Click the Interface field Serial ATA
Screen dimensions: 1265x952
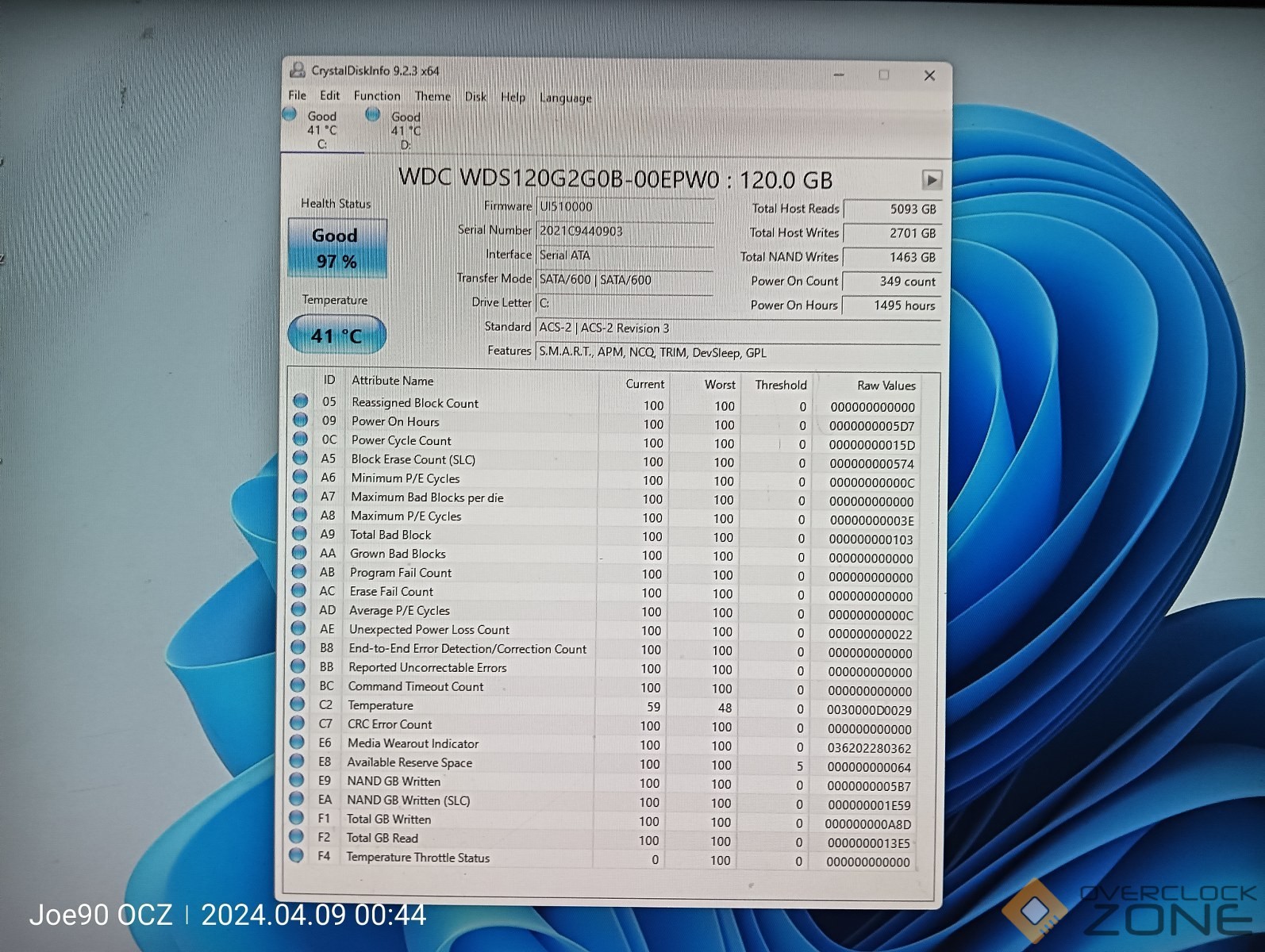click(625, 255)
